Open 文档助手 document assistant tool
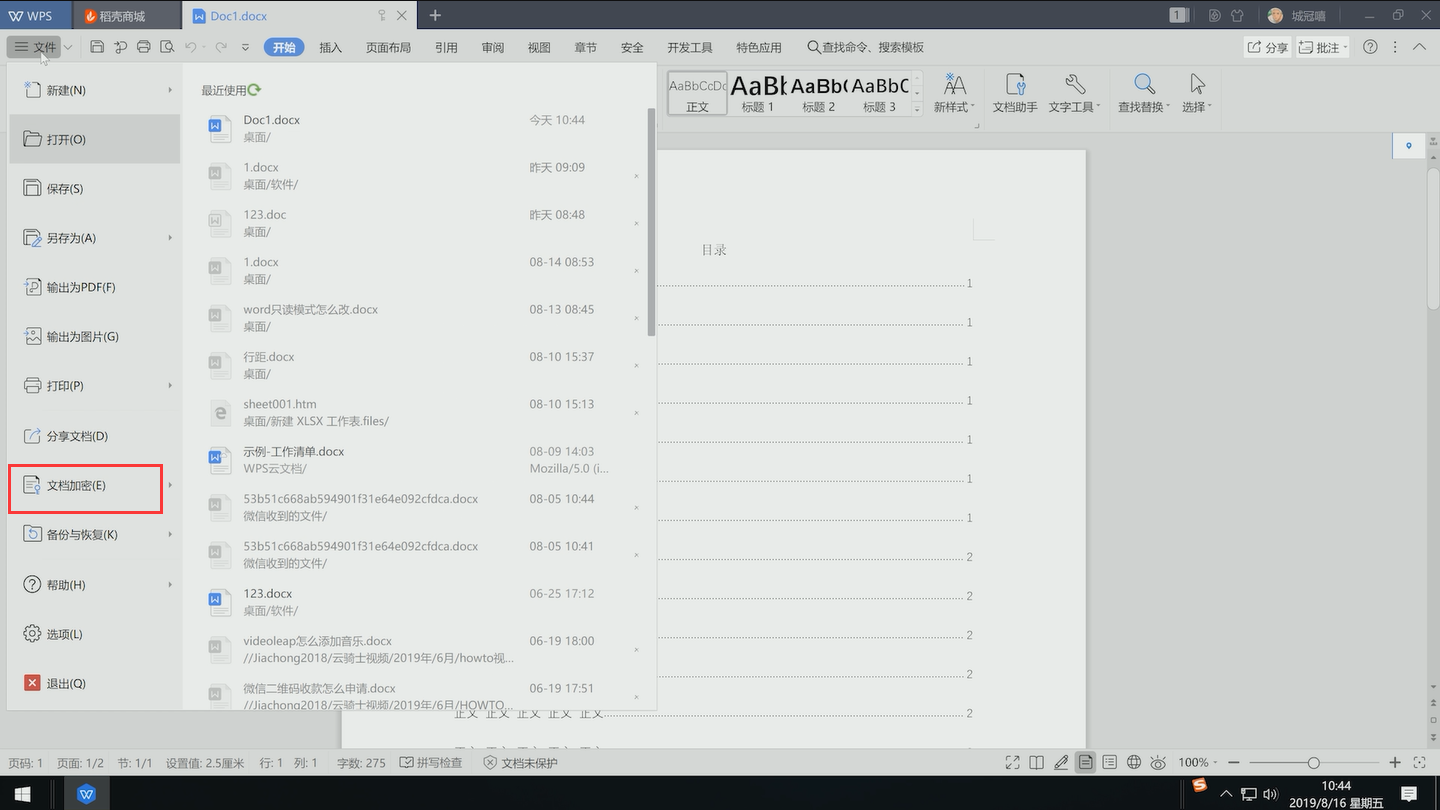This screenshot has height=810, width=1440. [1015, 93]
